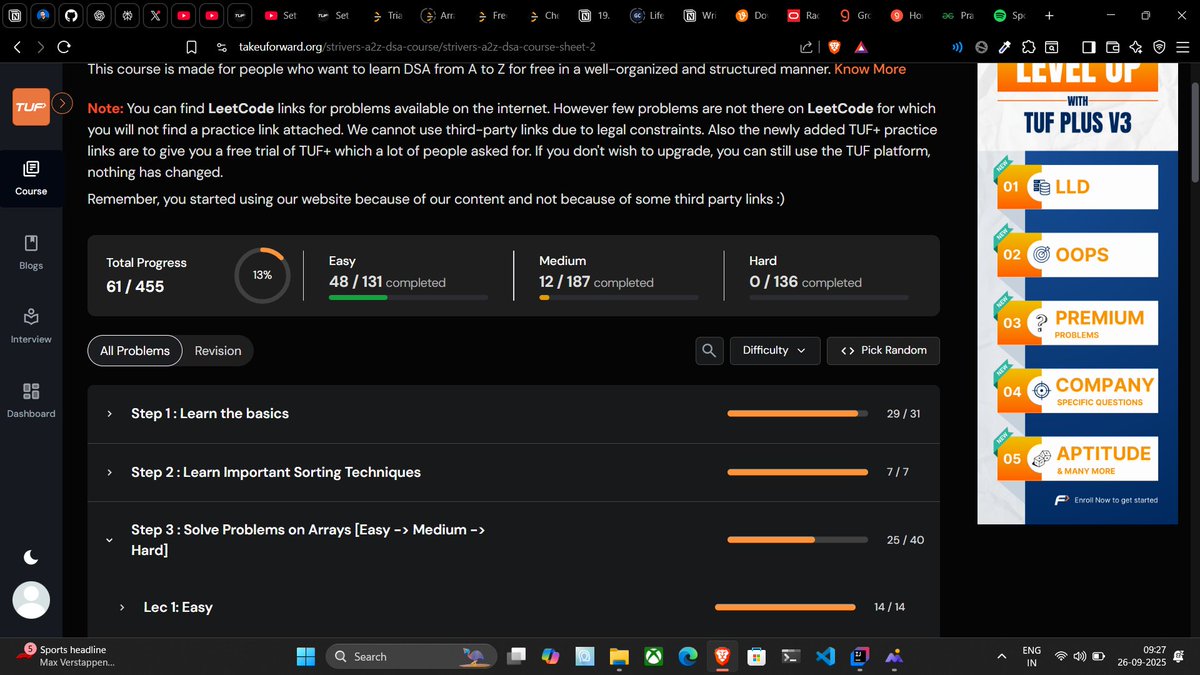Open Microsoft Store from the taskbar

[x=756, y=656]
